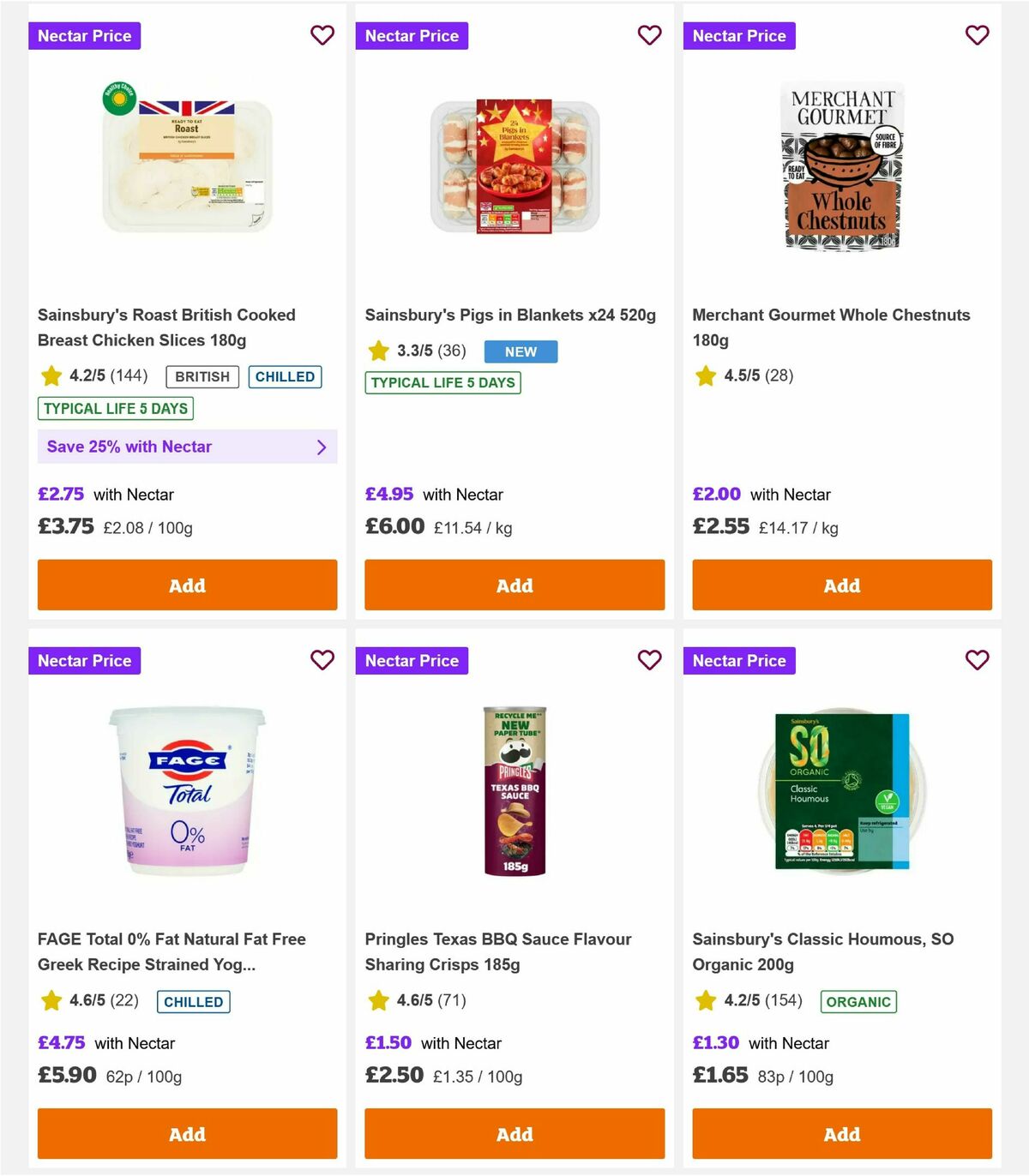
Task: Click the star rating on the chicken slices
Action: 94,376
